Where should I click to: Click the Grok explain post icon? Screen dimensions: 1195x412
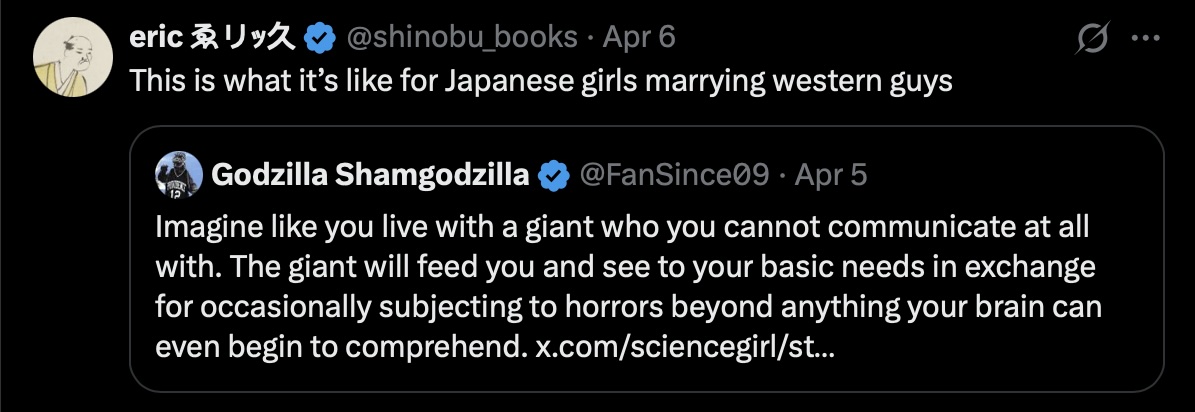coord(1091,37)
